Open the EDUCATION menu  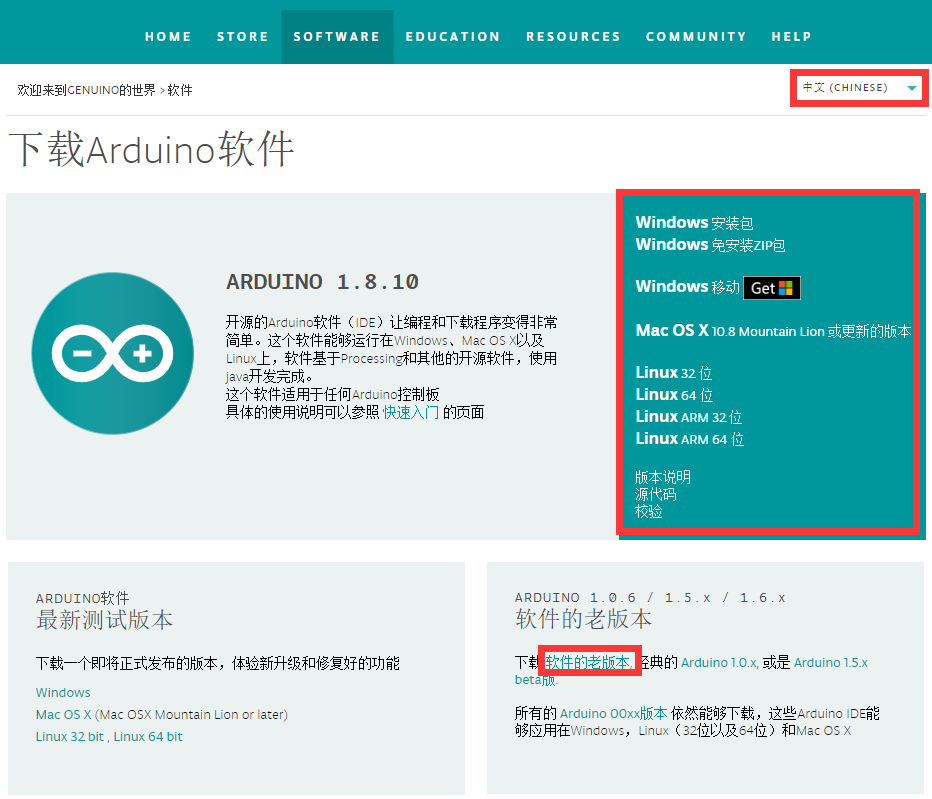pyautogui.click(x=453, y=37)
